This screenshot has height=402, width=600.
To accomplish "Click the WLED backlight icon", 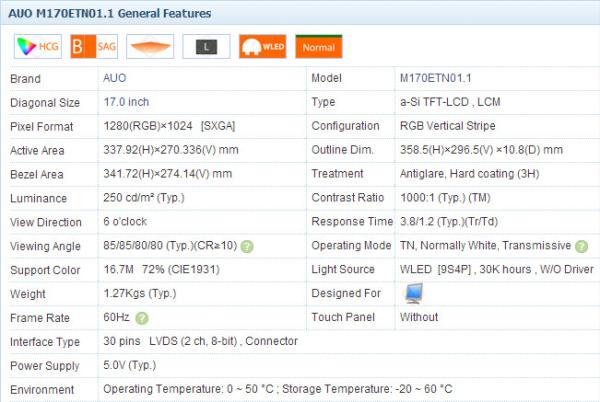I will [x=262, y=46].
